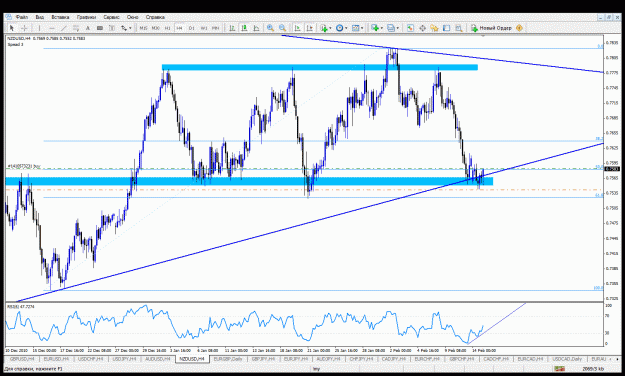Viewport: 625px width, 376px height.
Task: Open the Файл menu
Action: (x=22, y=17)
